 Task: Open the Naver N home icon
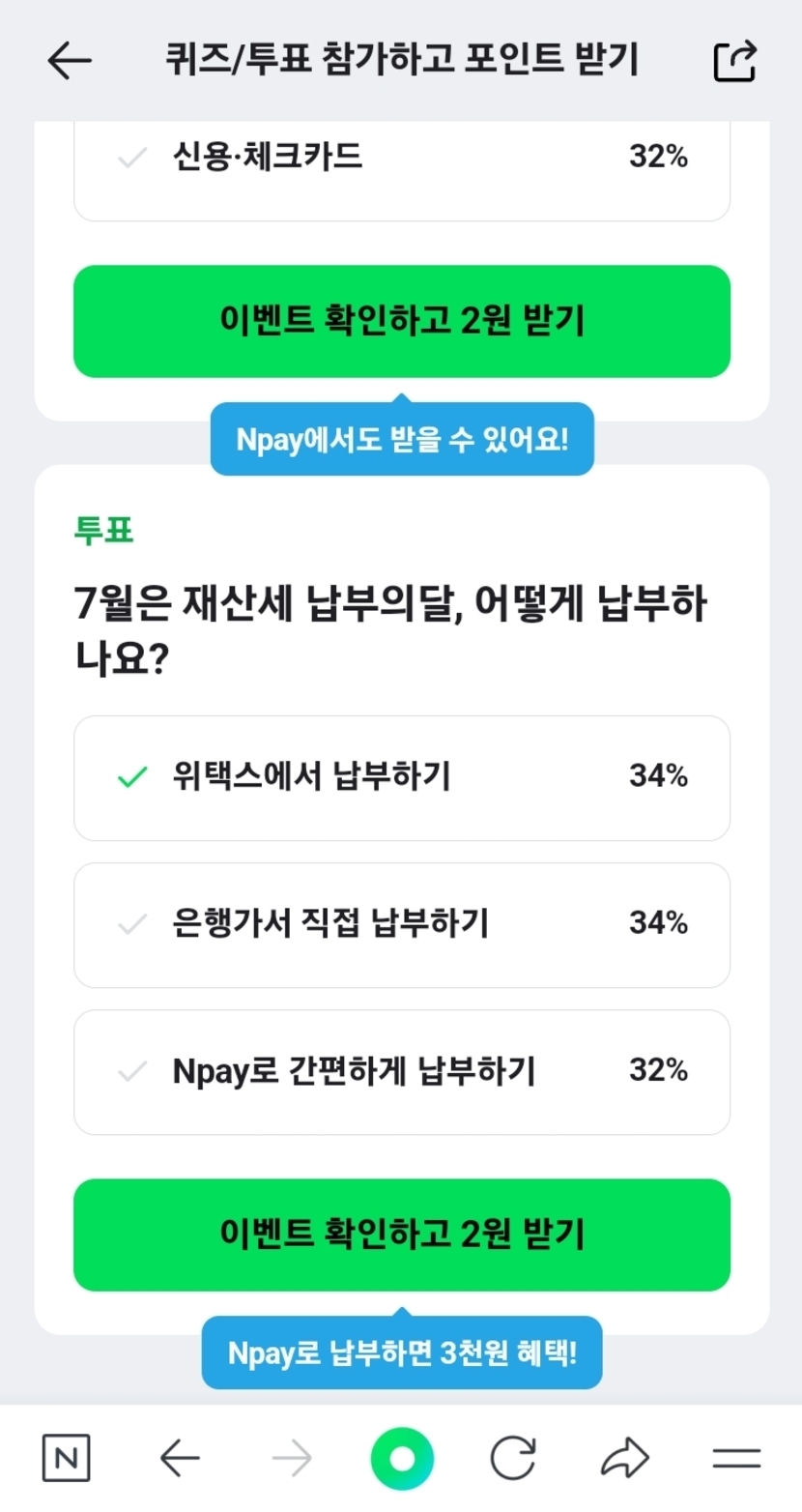(x=66, y=1458)
